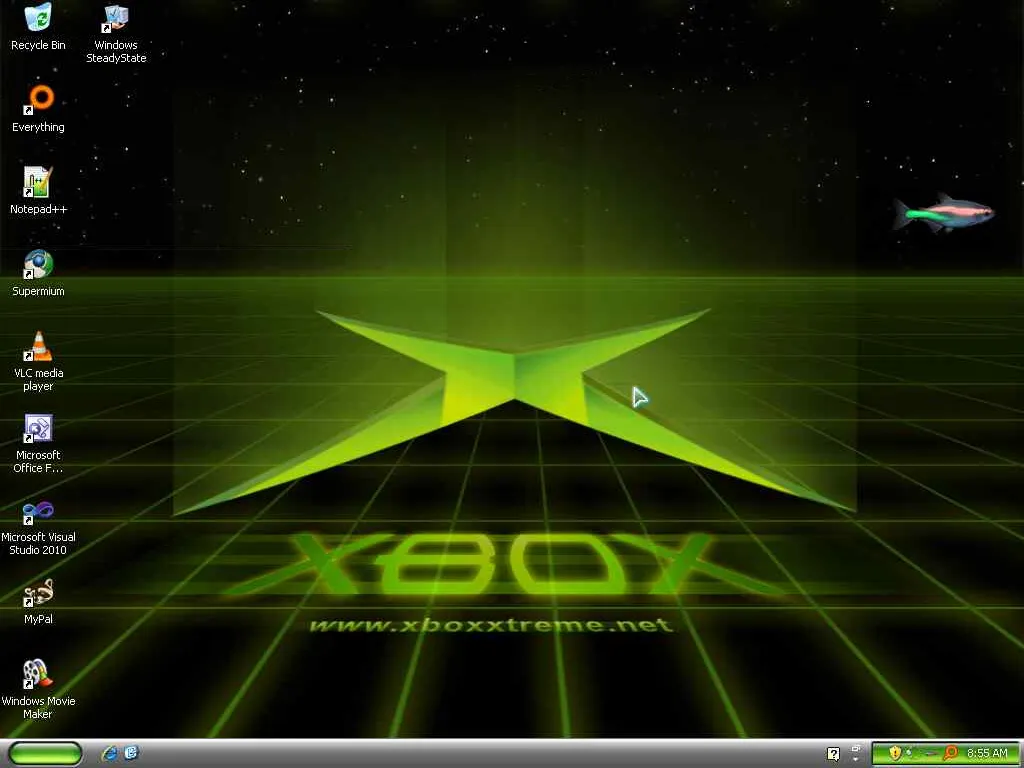Select the Supermium browser shortcut
The width and height of the screenshot is (1024, 768).
tap(38, 274)
